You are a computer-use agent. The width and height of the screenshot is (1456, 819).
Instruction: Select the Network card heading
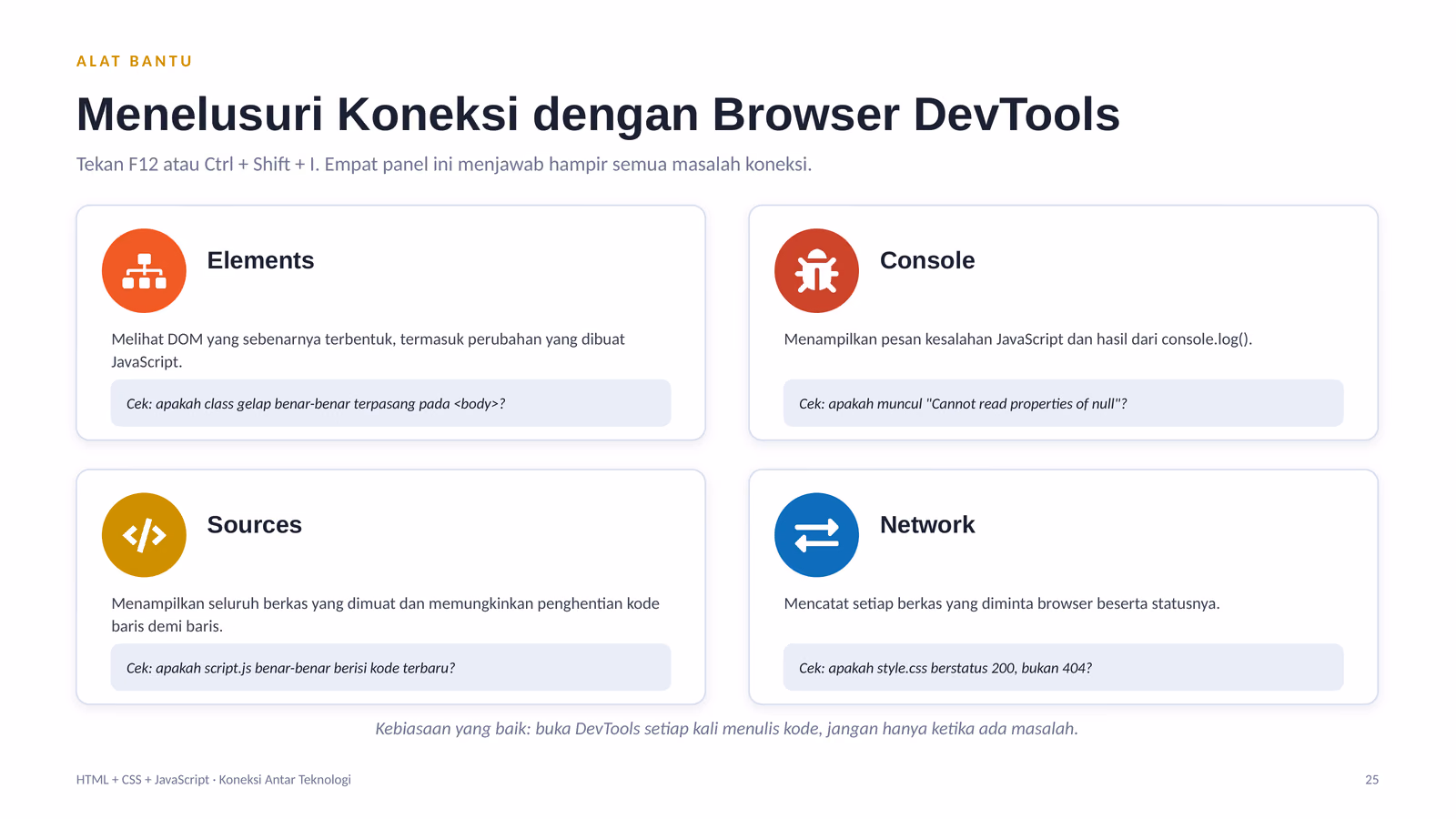coord(927,525)
